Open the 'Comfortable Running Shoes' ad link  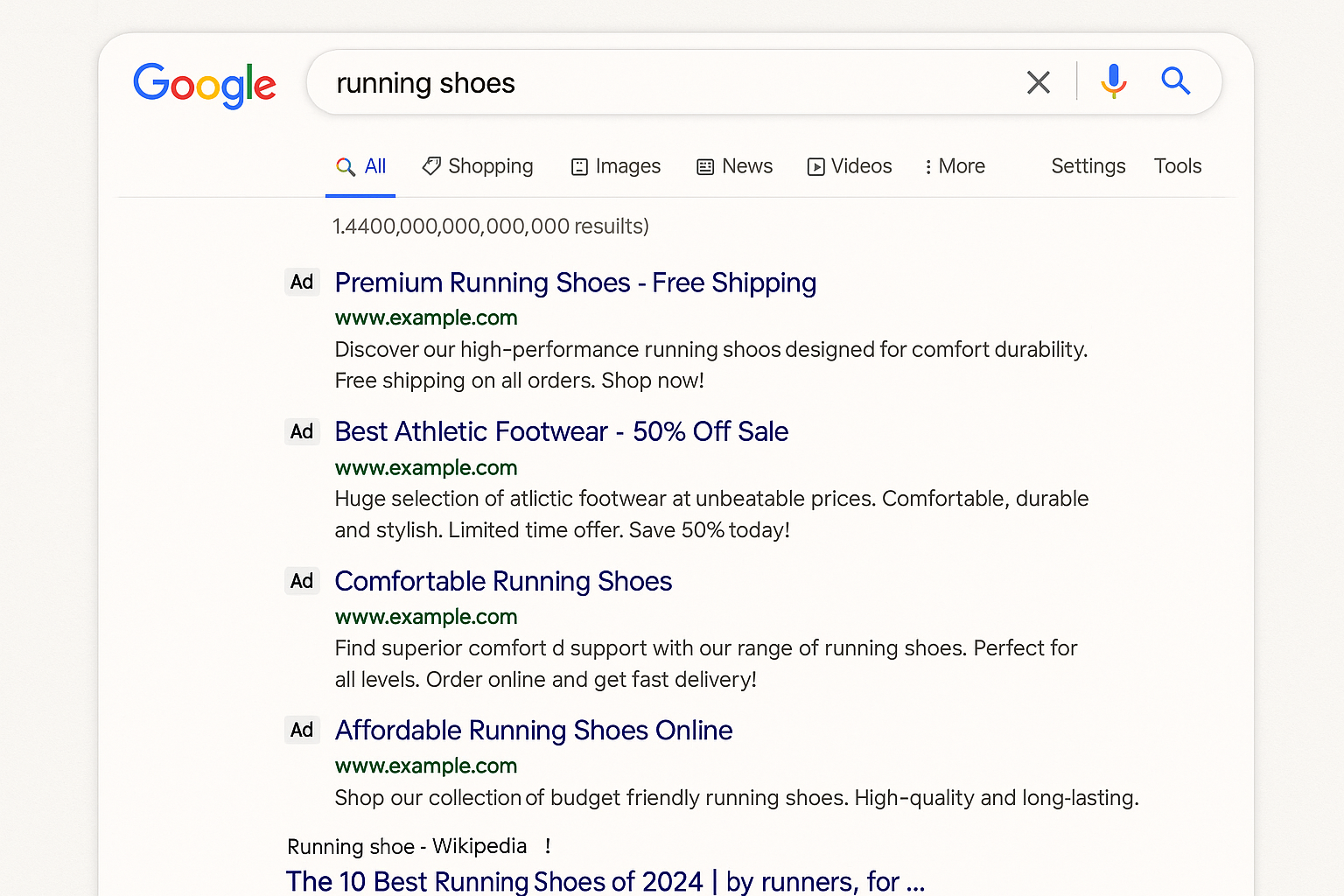[x=503, y=581]
